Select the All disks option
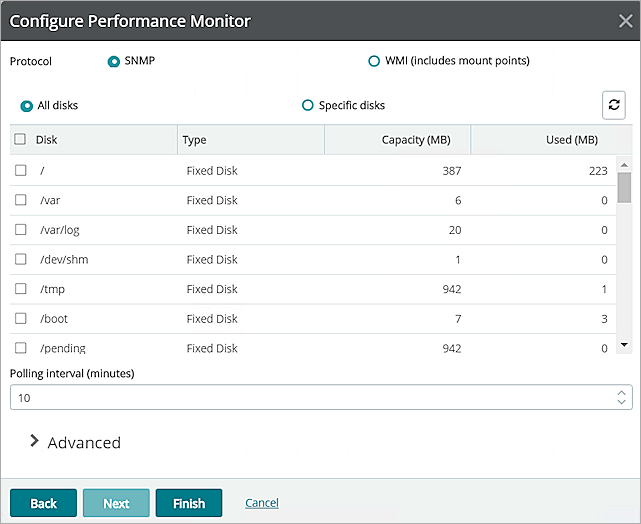Screen dimensions: 641x524 tap(27, 105)
